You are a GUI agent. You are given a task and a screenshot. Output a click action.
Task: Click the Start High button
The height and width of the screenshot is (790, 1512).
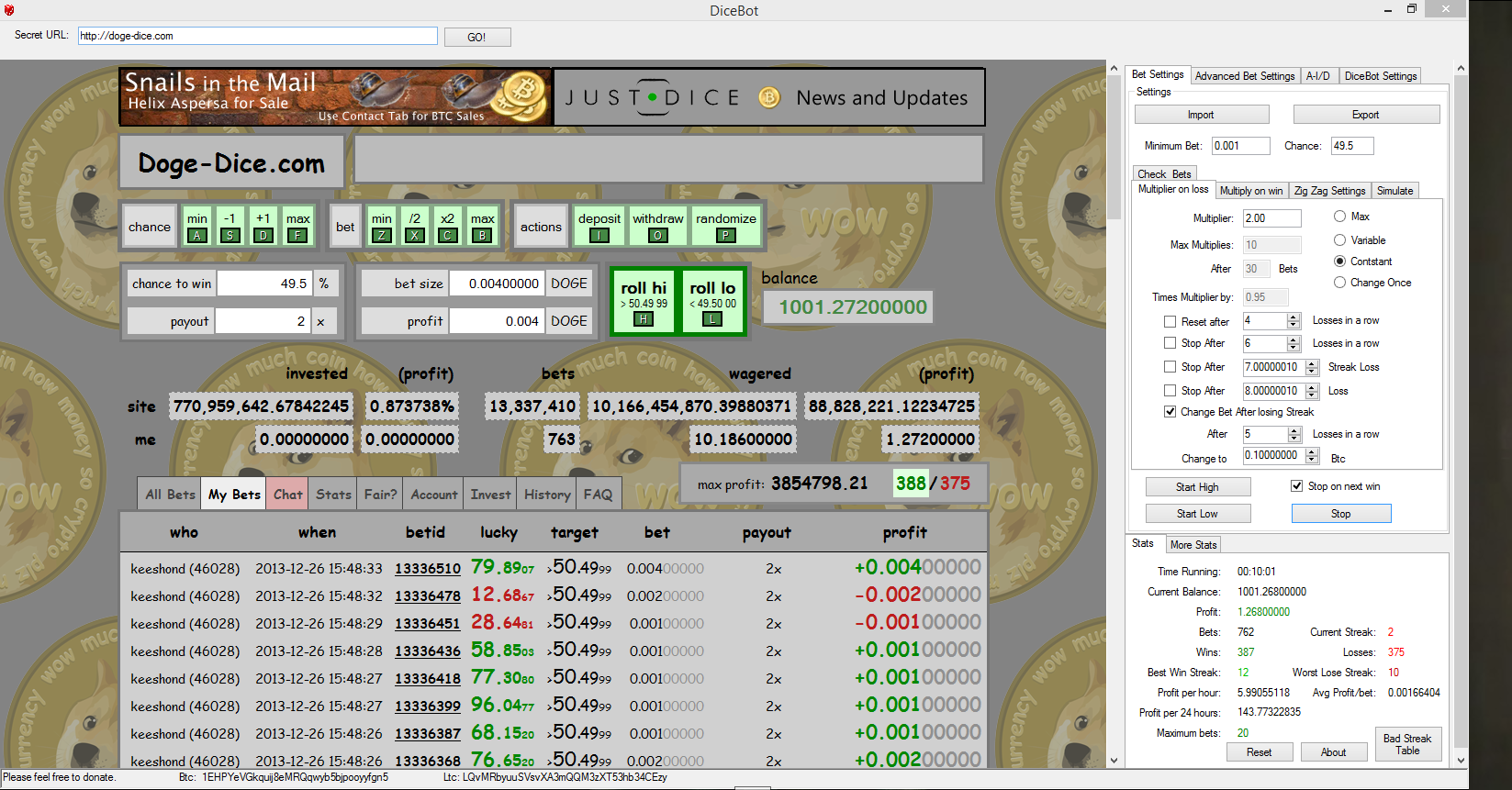(1198, 487)
